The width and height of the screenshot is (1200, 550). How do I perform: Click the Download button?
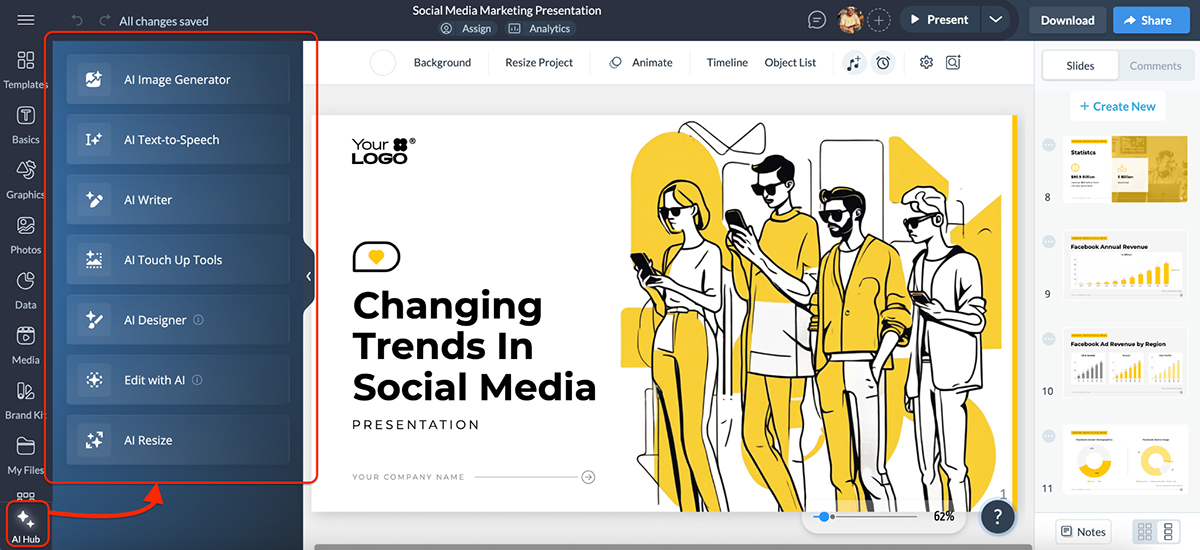(x=1067, y=20)
